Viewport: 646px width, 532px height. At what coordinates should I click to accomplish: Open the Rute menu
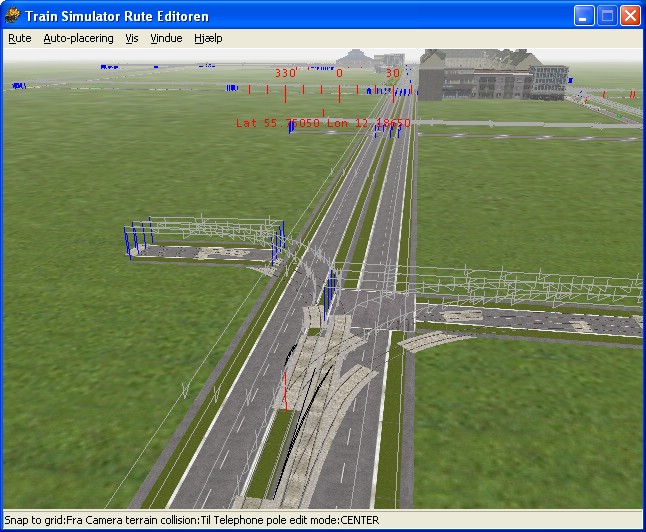tap(20, 38)
